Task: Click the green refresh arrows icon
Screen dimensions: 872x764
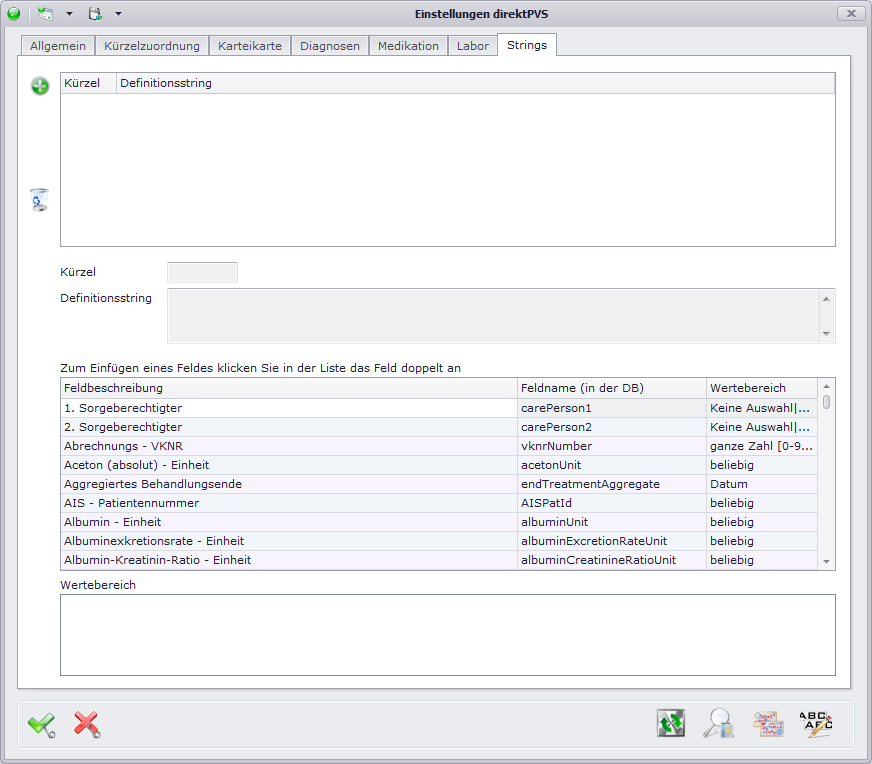Action: [671, 723]
